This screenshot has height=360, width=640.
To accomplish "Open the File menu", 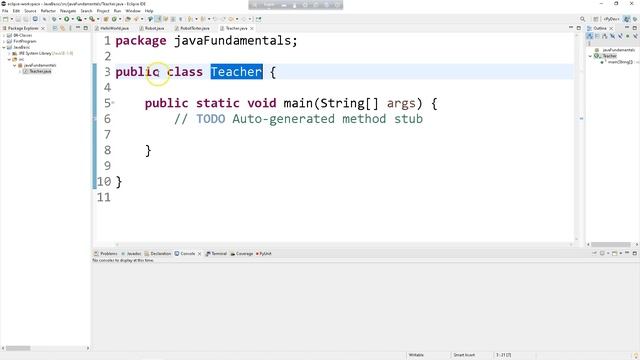I will [x=5, y=11].
